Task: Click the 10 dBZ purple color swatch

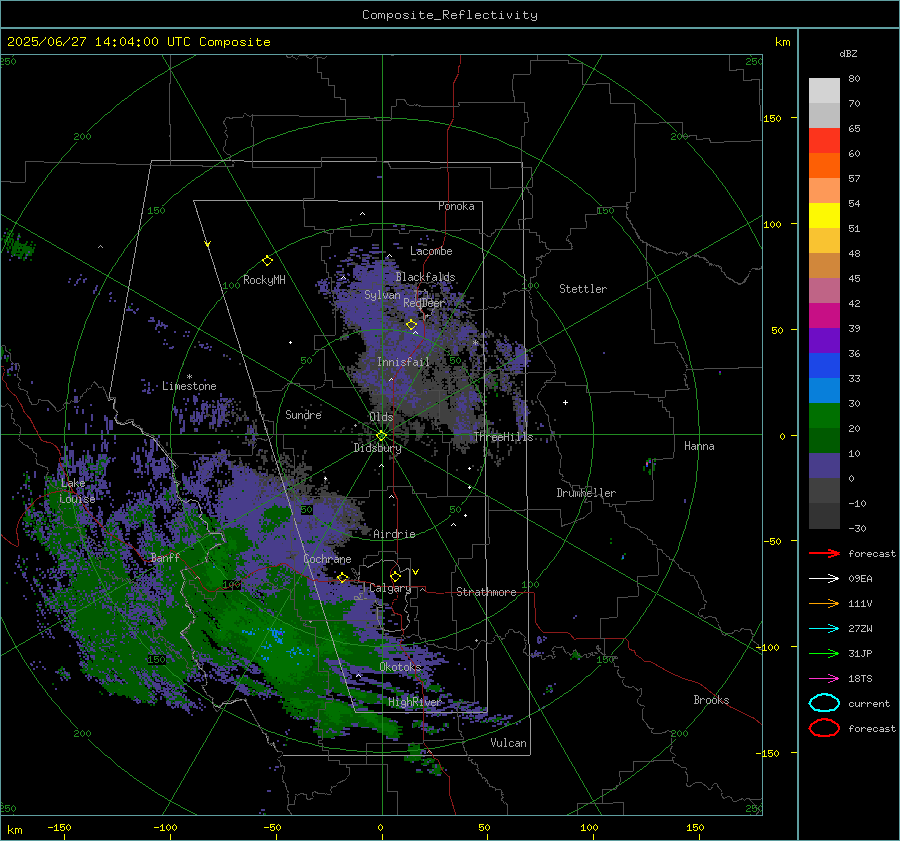Action: coord(824,466)
